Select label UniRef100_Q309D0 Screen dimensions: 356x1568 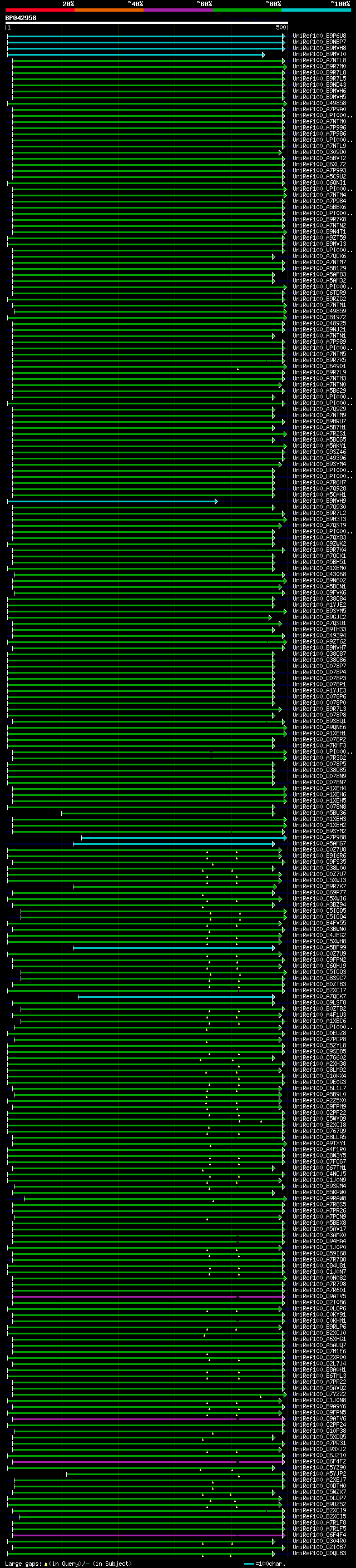point(319,152)
